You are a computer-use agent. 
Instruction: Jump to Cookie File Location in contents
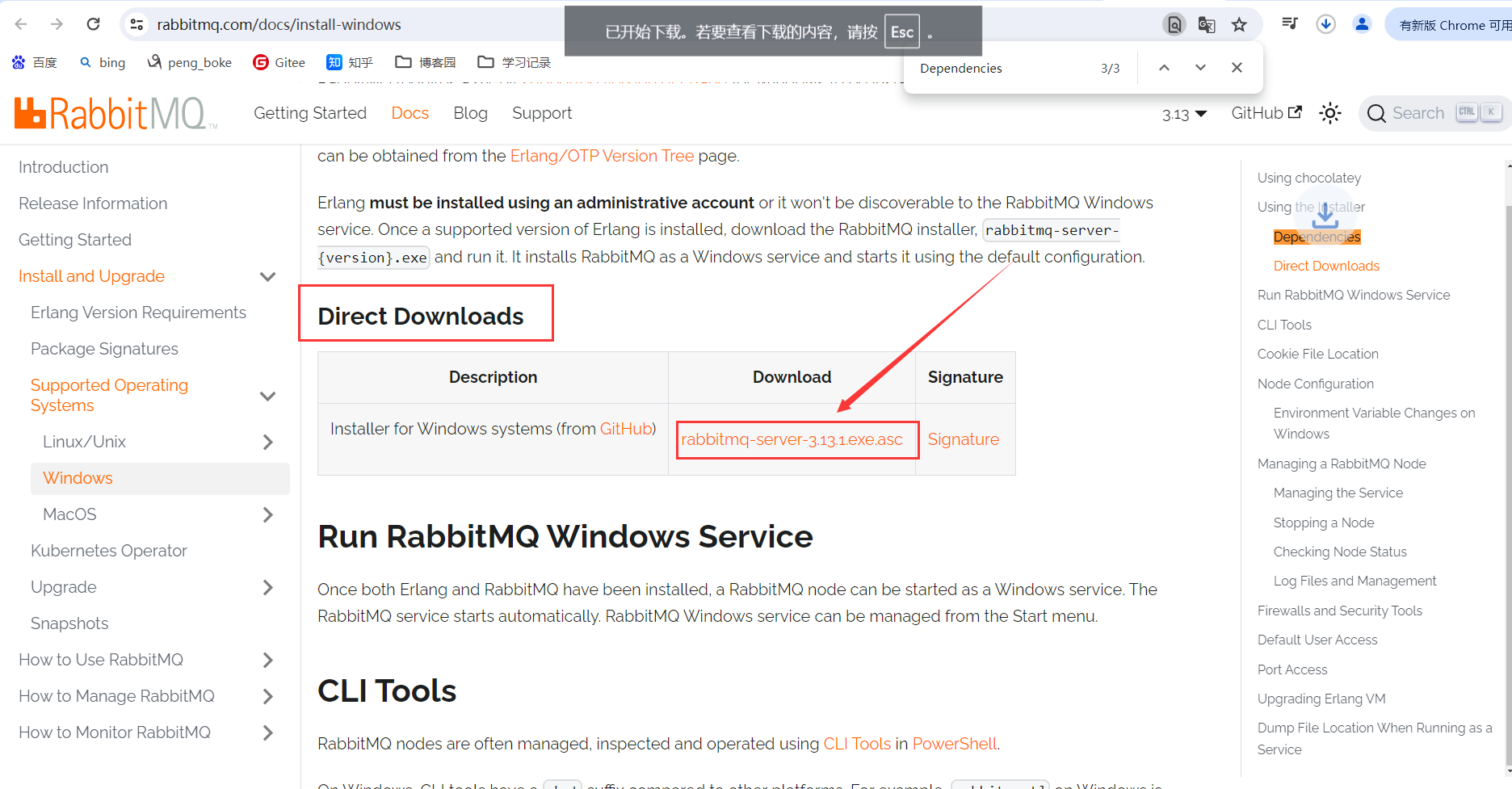1318,354
